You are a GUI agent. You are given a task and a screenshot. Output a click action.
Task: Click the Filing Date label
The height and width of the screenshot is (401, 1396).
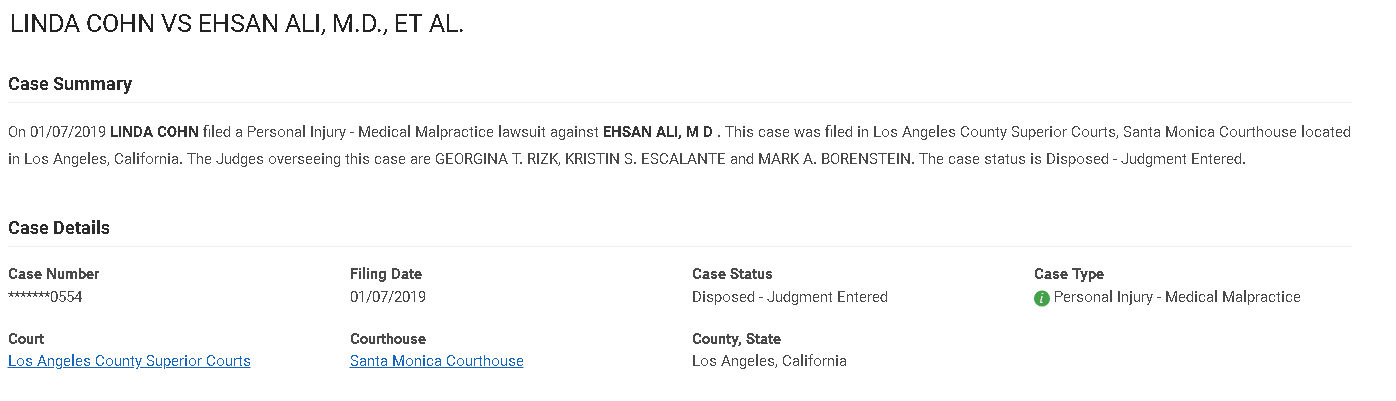click(x=386, y=274)
